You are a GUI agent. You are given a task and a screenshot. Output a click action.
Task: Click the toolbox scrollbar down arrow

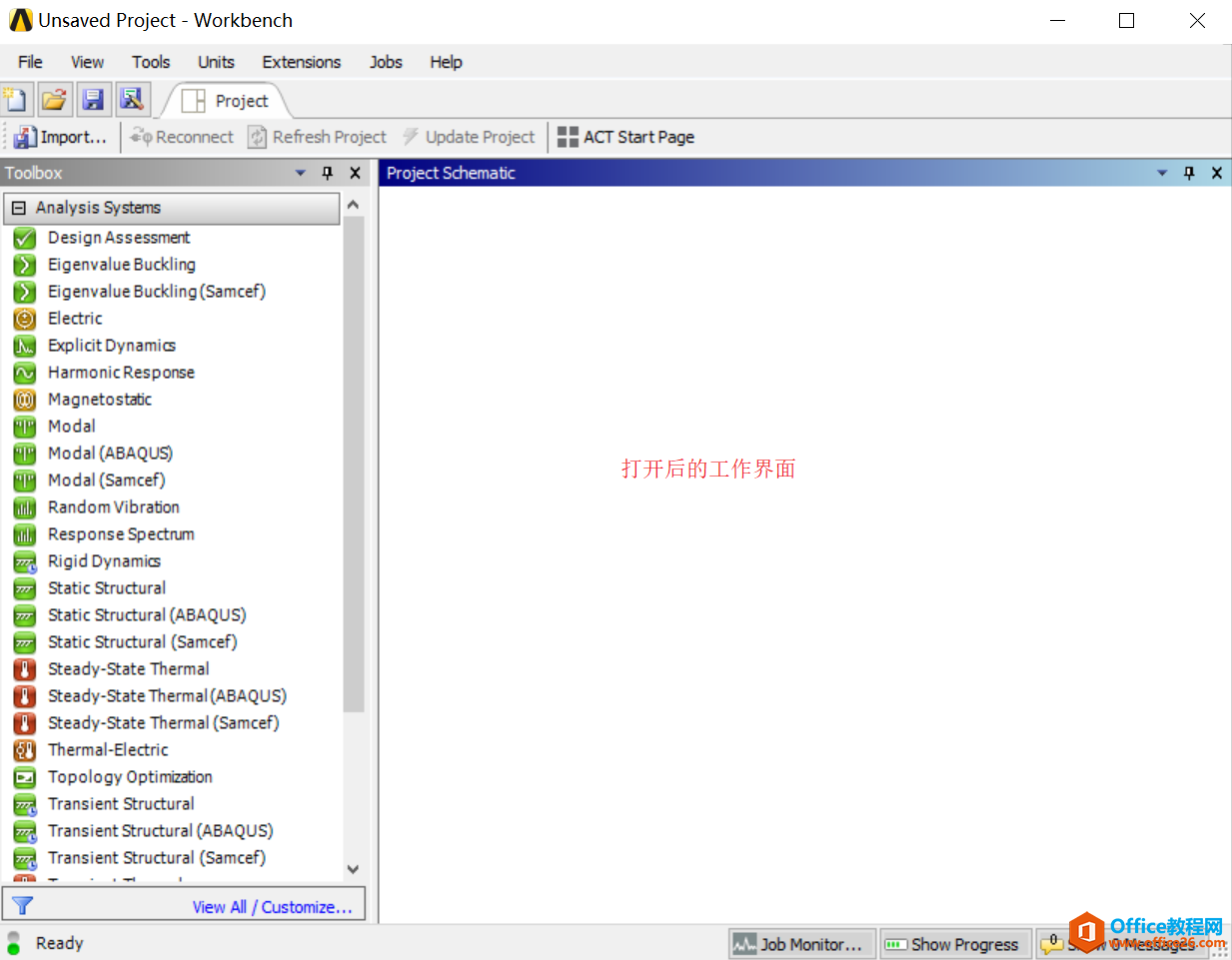(353, 869)
